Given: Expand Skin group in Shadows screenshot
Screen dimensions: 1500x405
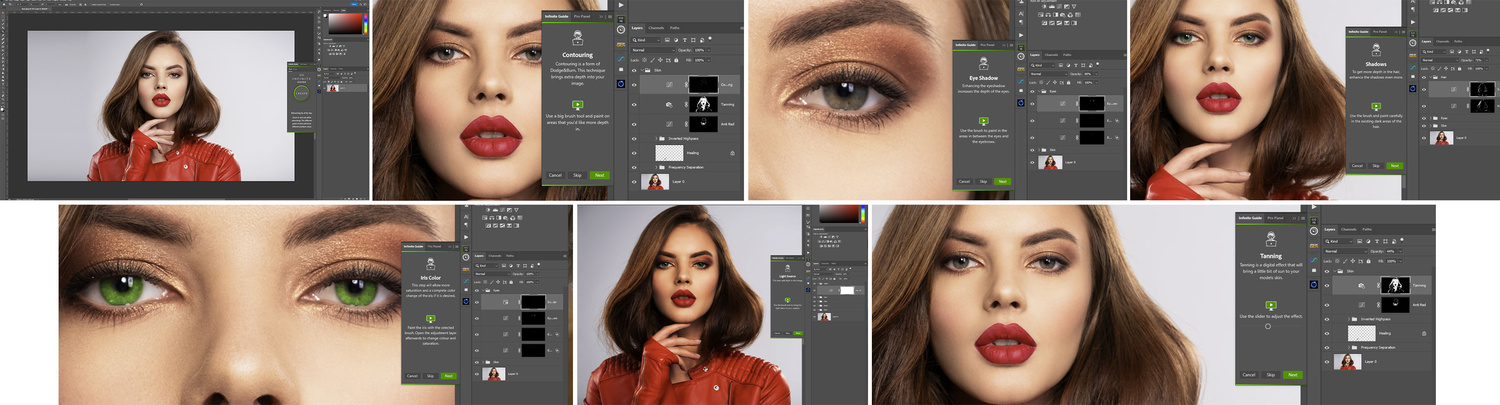Looking at the screenshot, I should point(1431,126).
